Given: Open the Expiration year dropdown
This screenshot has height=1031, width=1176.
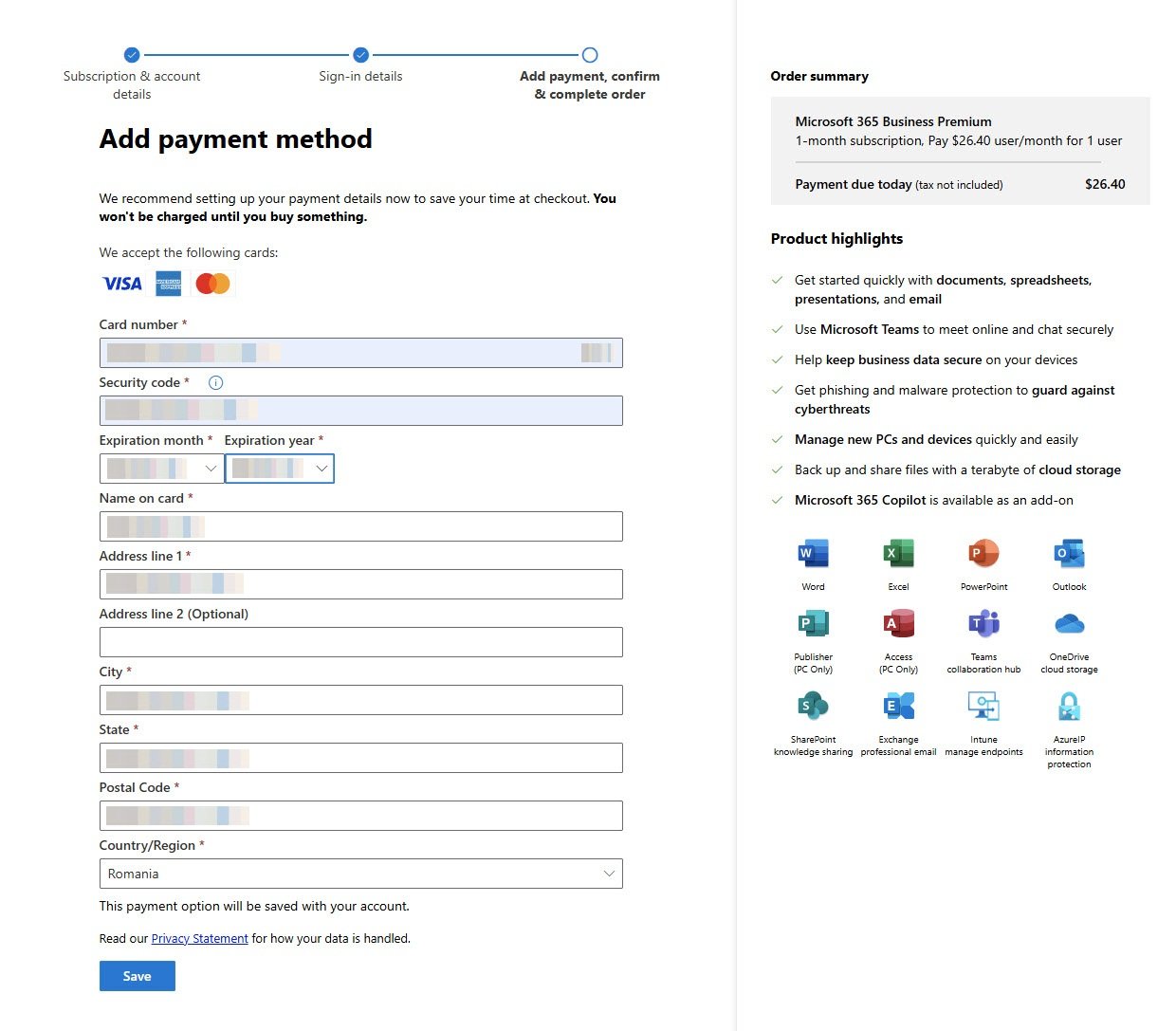Looking at the screenshot, I should (280, 469).
